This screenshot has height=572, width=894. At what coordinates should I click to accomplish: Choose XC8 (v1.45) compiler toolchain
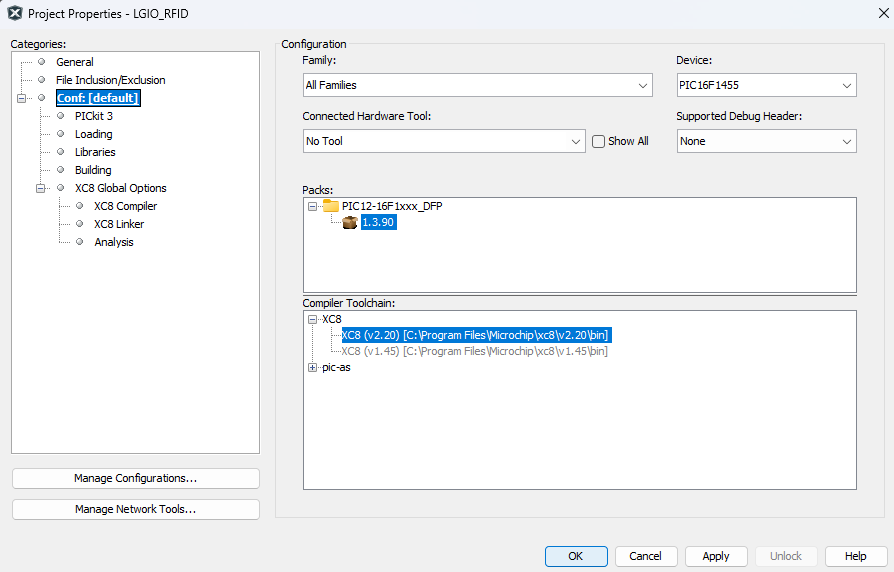coord(474,351)
